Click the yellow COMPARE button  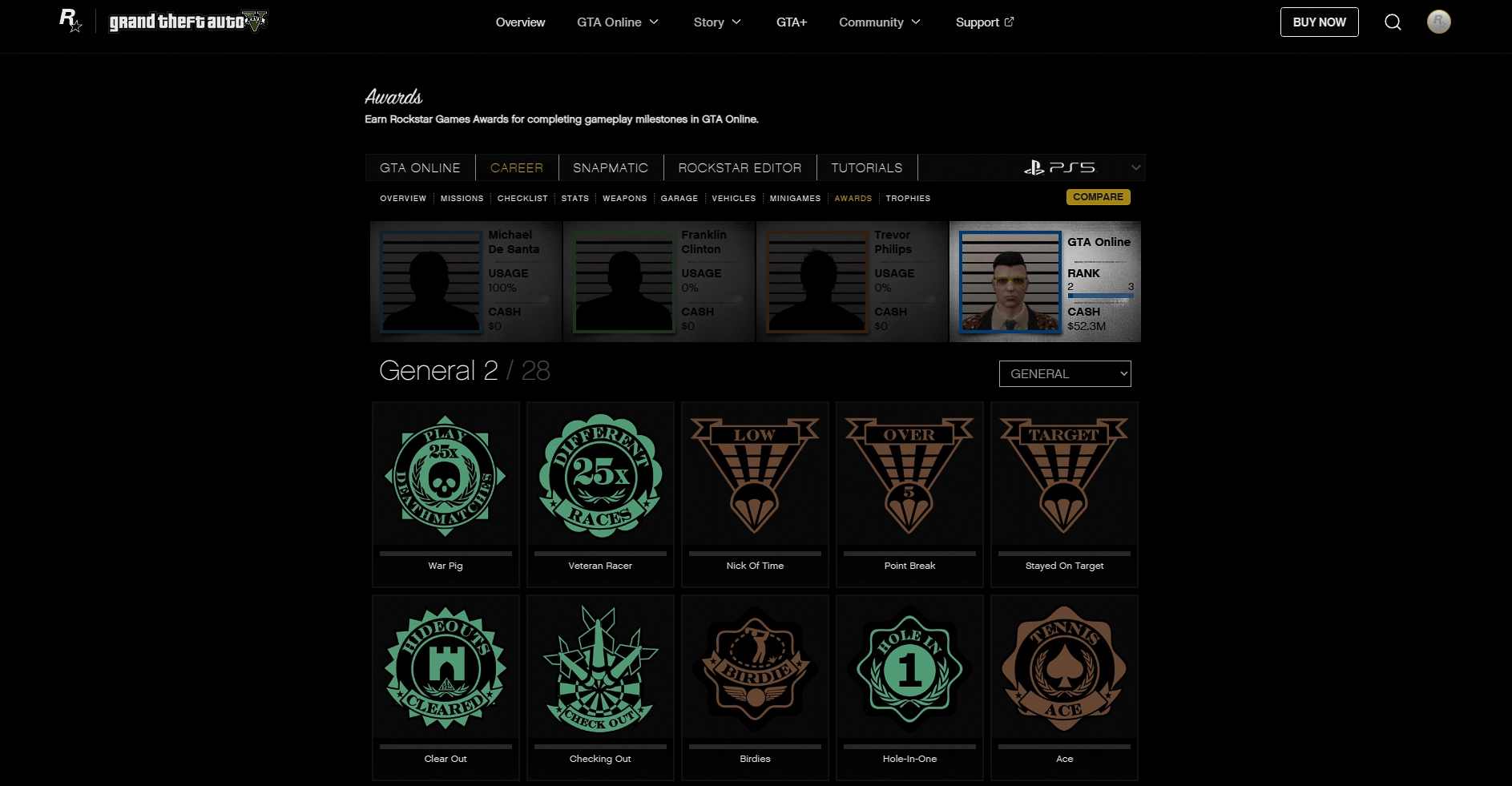tap(1098, 197)
